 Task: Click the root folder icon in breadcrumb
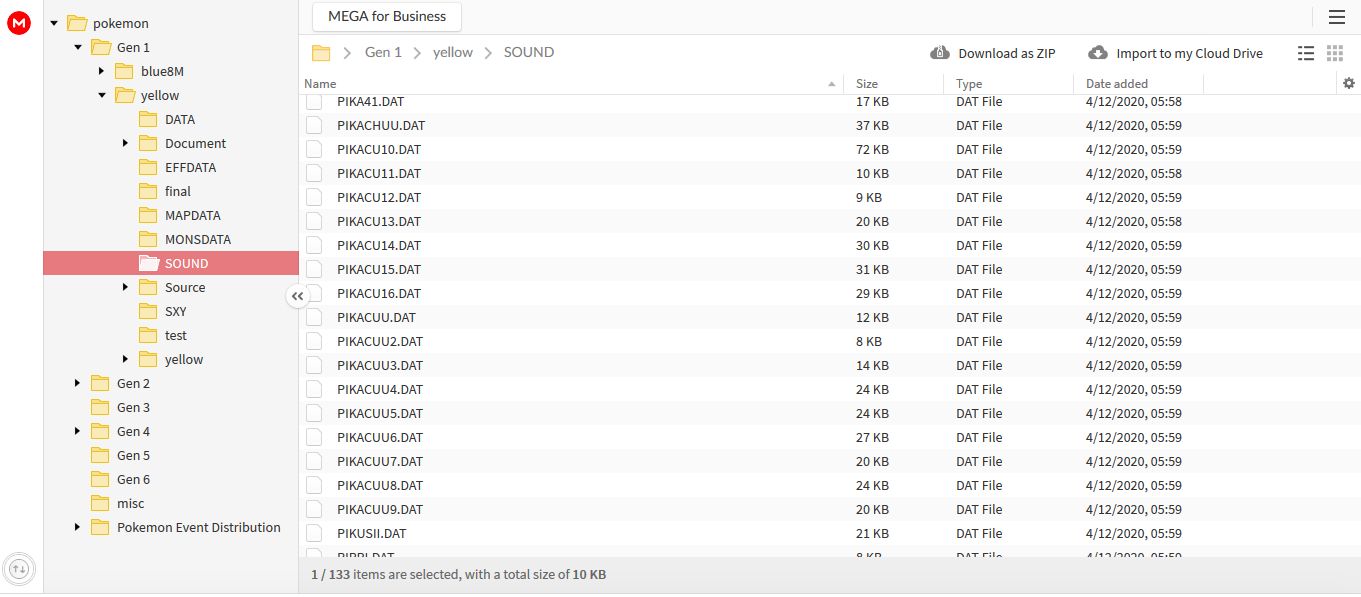(x=321, y=53)
